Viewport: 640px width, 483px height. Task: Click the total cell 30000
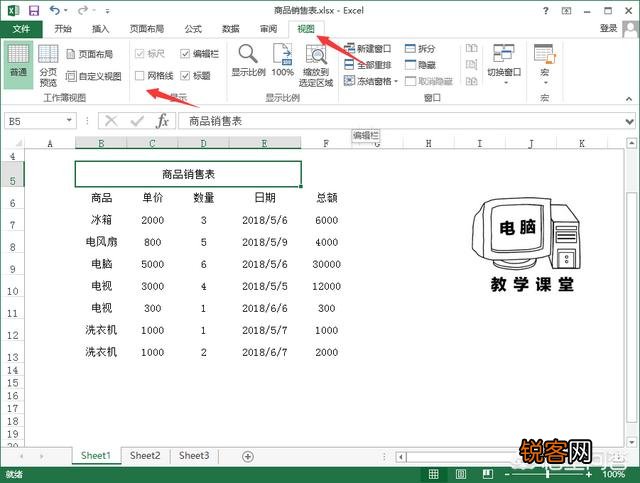click(327, 264)
